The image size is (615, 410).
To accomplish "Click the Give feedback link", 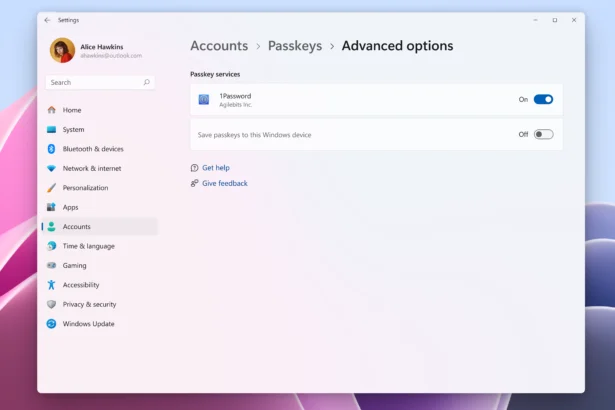I will click(x=225, y=183).
